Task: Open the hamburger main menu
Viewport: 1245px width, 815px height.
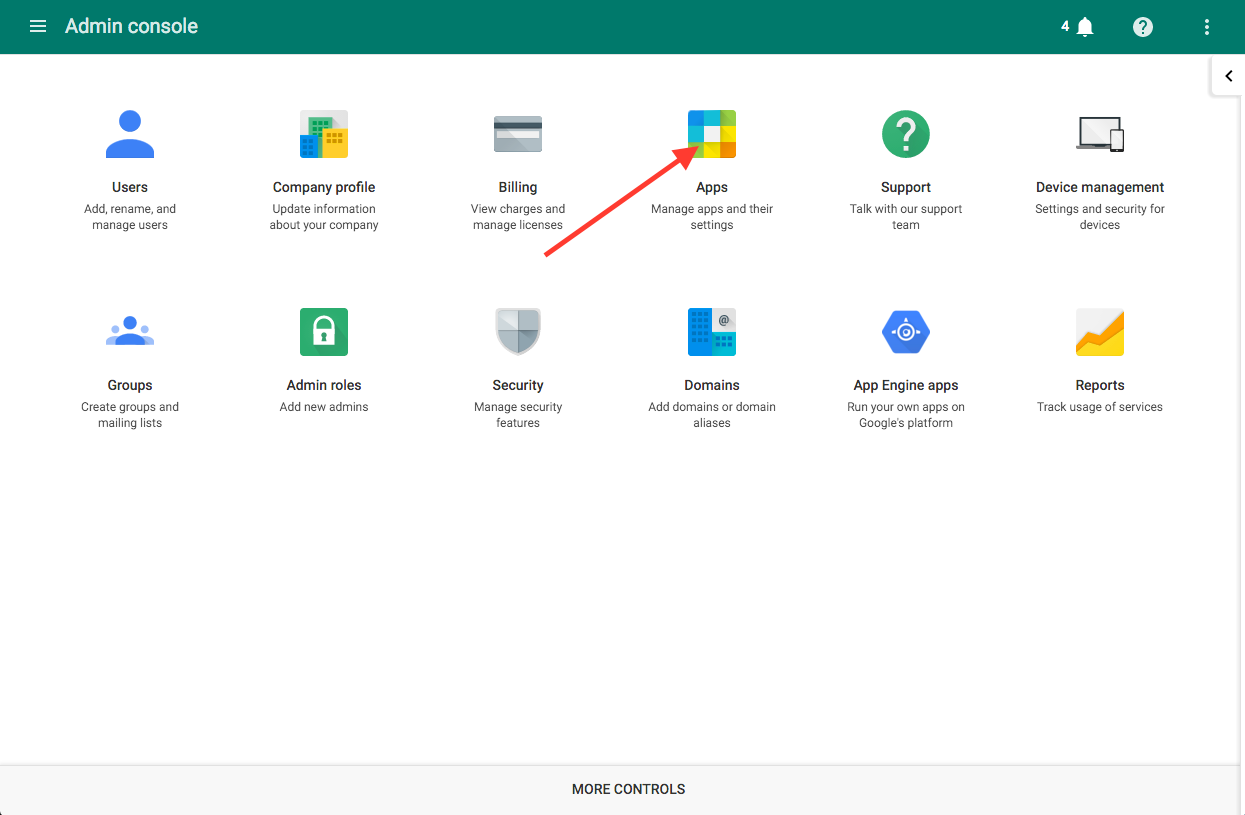Action: [x=38, y=27]
